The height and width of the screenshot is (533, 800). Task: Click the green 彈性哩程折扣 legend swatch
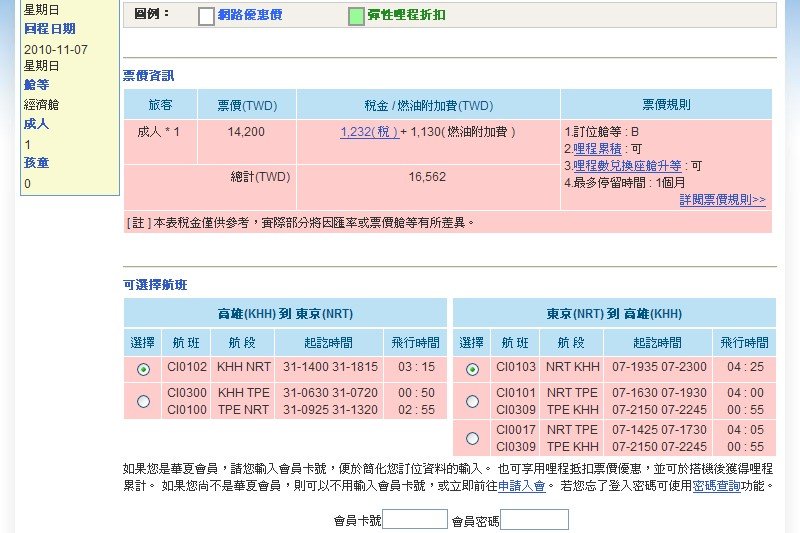click(x=356, y=16)
